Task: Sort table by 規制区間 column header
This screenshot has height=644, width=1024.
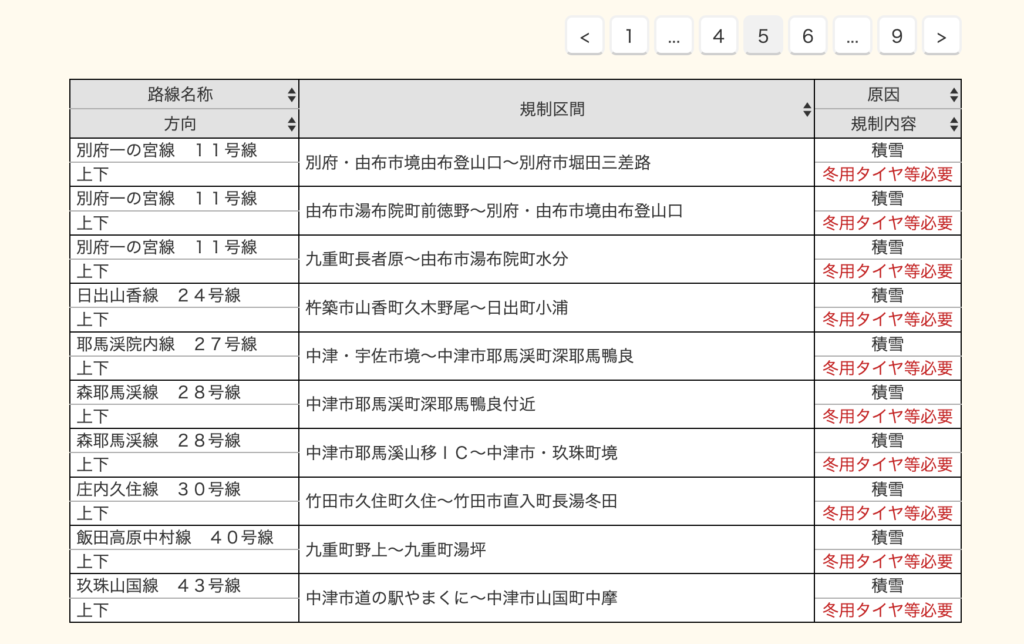Action: point(552,109)
